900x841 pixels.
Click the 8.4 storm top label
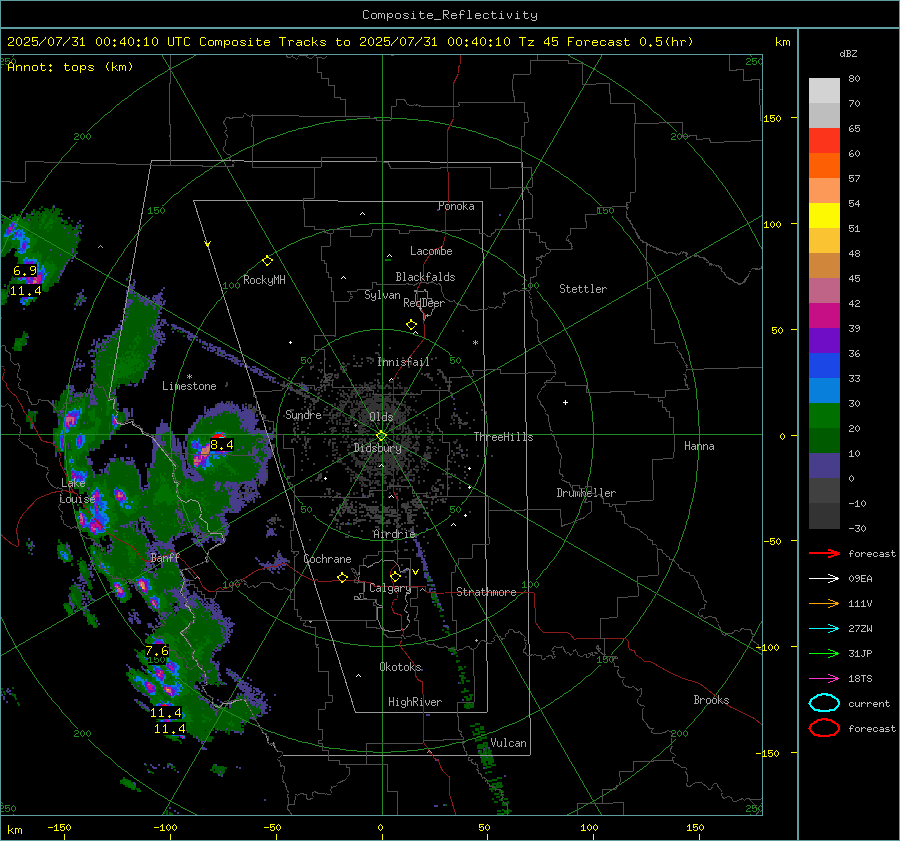click(x=222, y=444)
